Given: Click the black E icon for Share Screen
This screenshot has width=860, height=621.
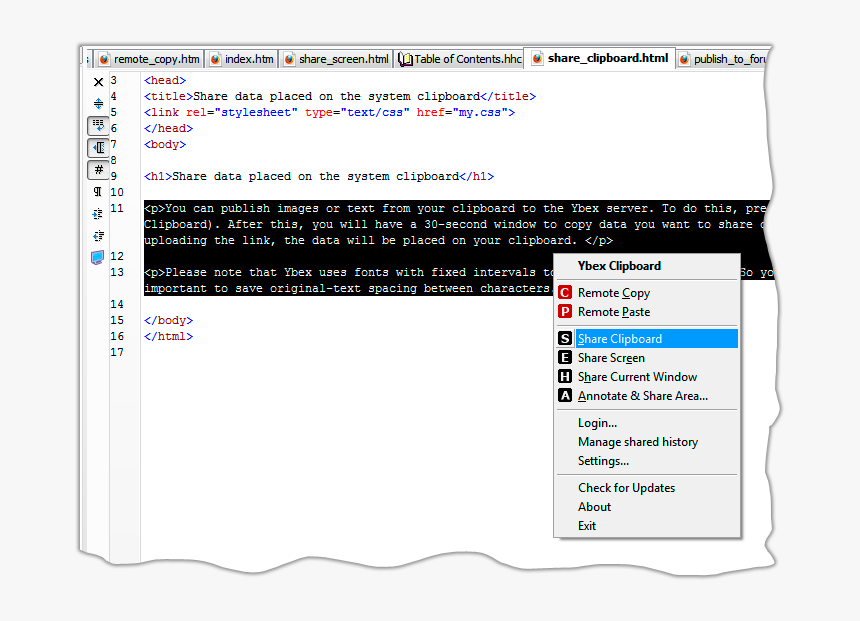Looking at the screenshot, I should pos(565,358).
